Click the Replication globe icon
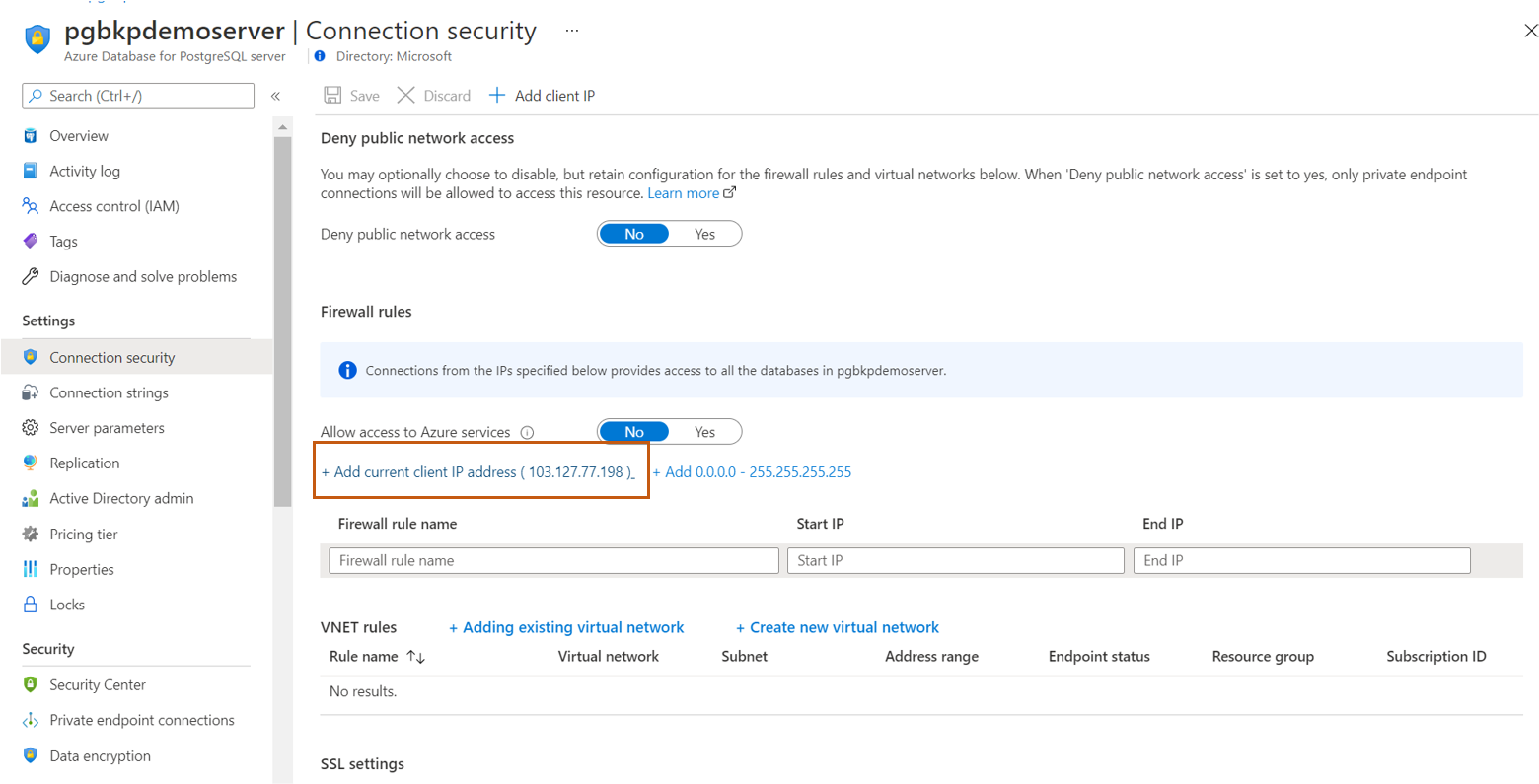The image size is (1539, 784). pyautogui.click(x=31, y=463)
